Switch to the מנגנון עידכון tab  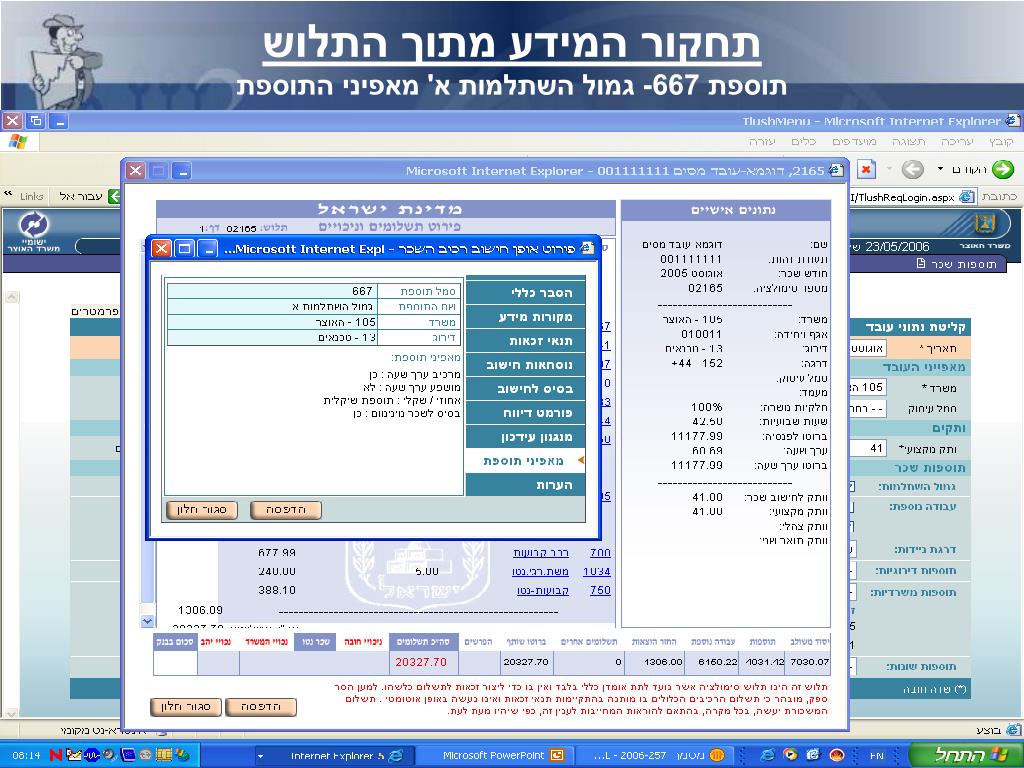pyautogui.click(x=525, y=437)
